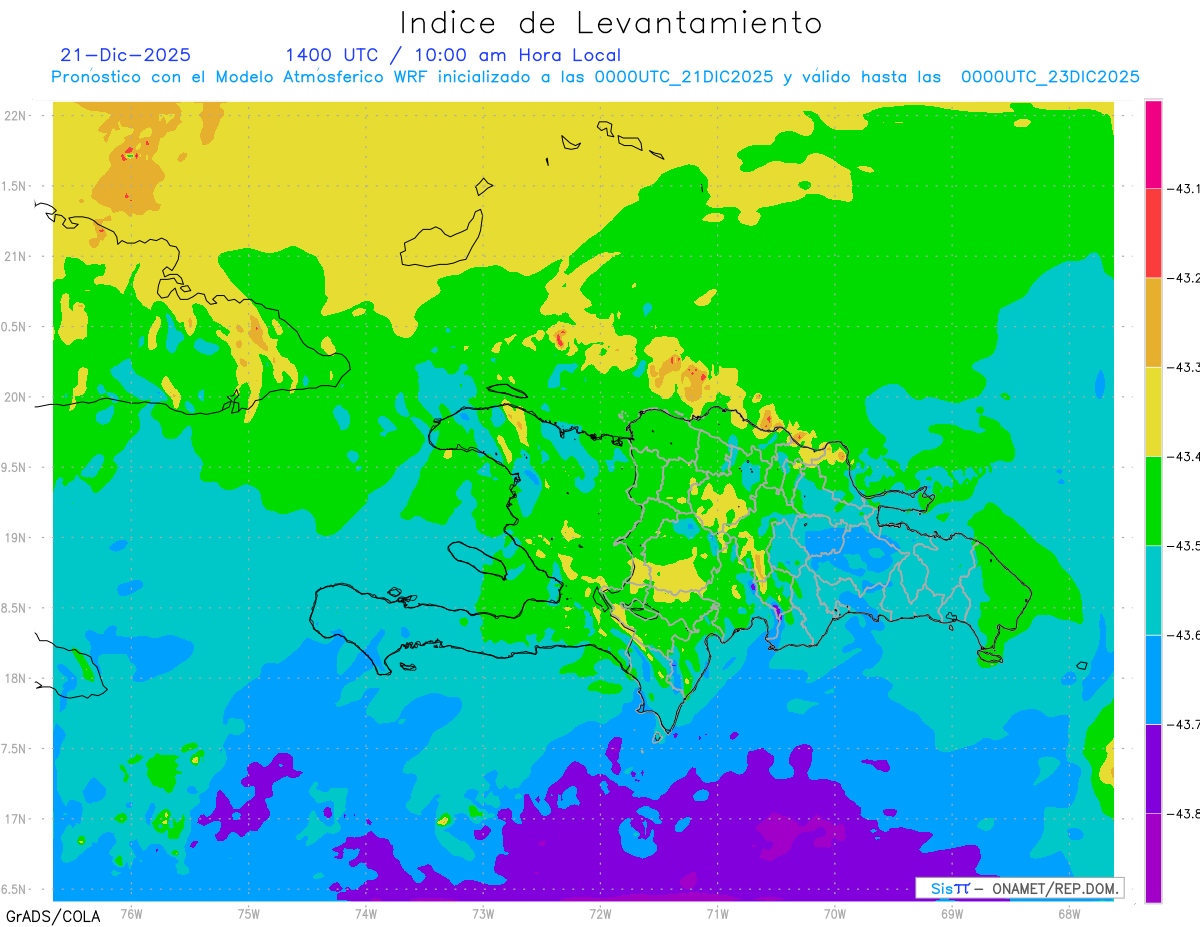The width and height of the screenshot is (1200, 927).
Task: Click the 74W longitude label
Action: 366,913
